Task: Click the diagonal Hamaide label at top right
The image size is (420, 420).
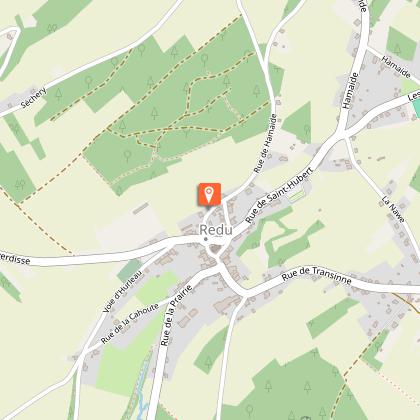Action: [396, 67]
